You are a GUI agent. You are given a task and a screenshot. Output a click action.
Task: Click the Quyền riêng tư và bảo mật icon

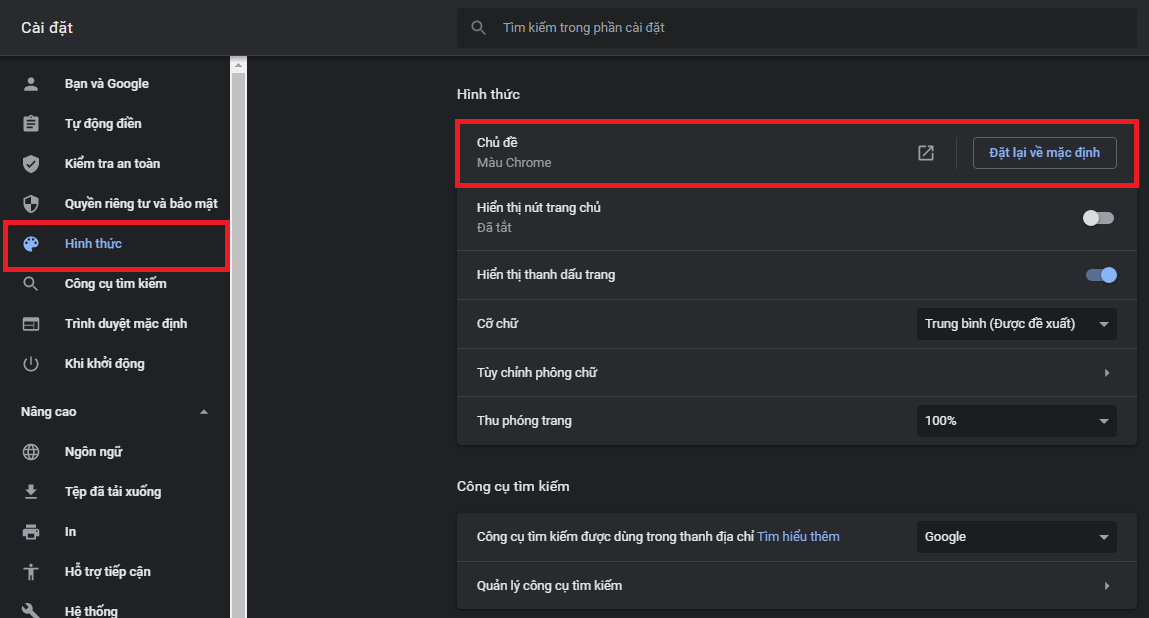31,203
